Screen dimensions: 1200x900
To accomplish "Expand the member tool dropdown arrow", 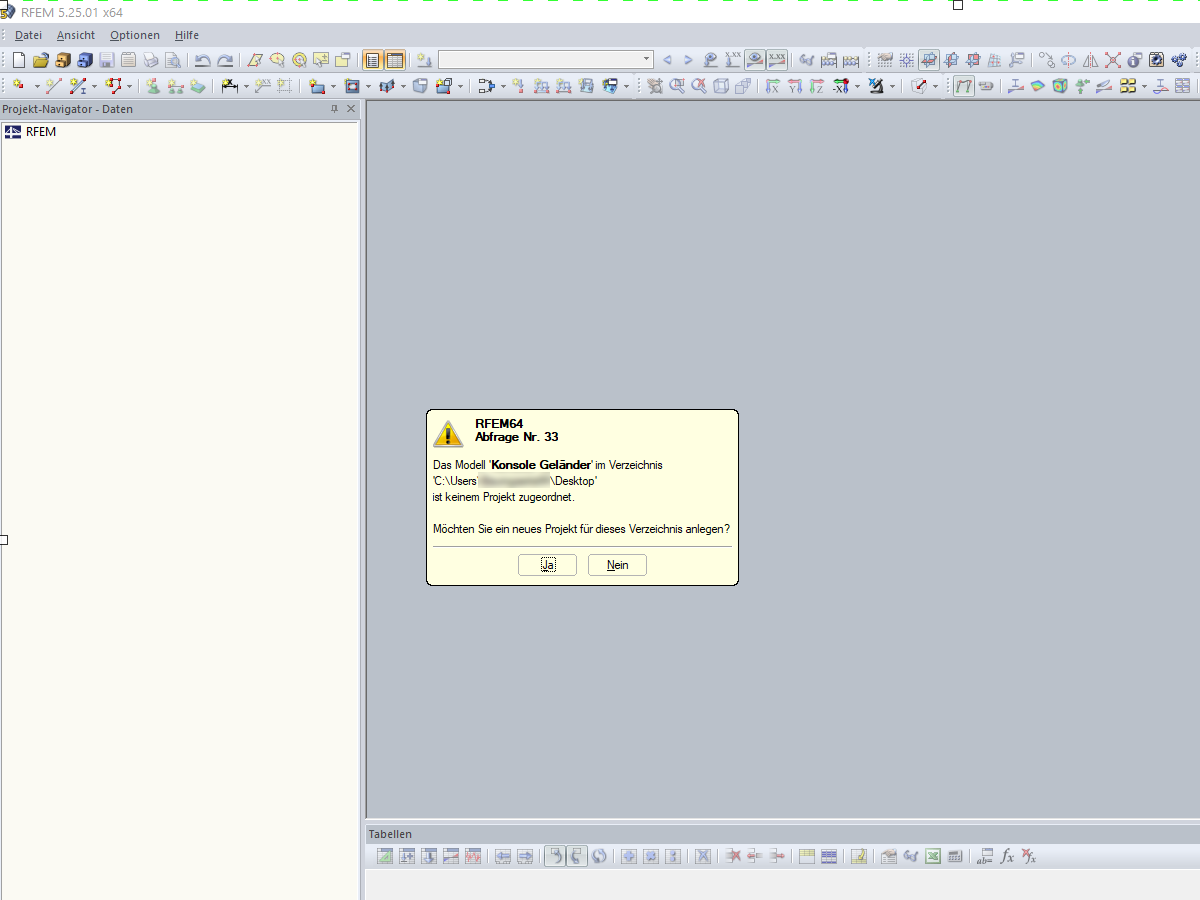I will pos(94,86).
